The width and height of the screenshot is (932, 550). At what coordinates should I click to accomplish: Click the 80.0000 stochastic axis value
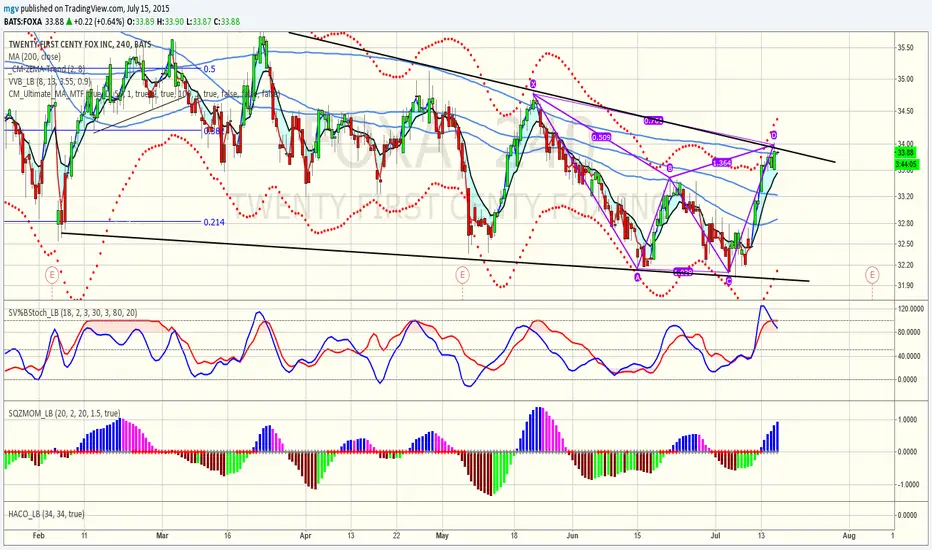911,332
